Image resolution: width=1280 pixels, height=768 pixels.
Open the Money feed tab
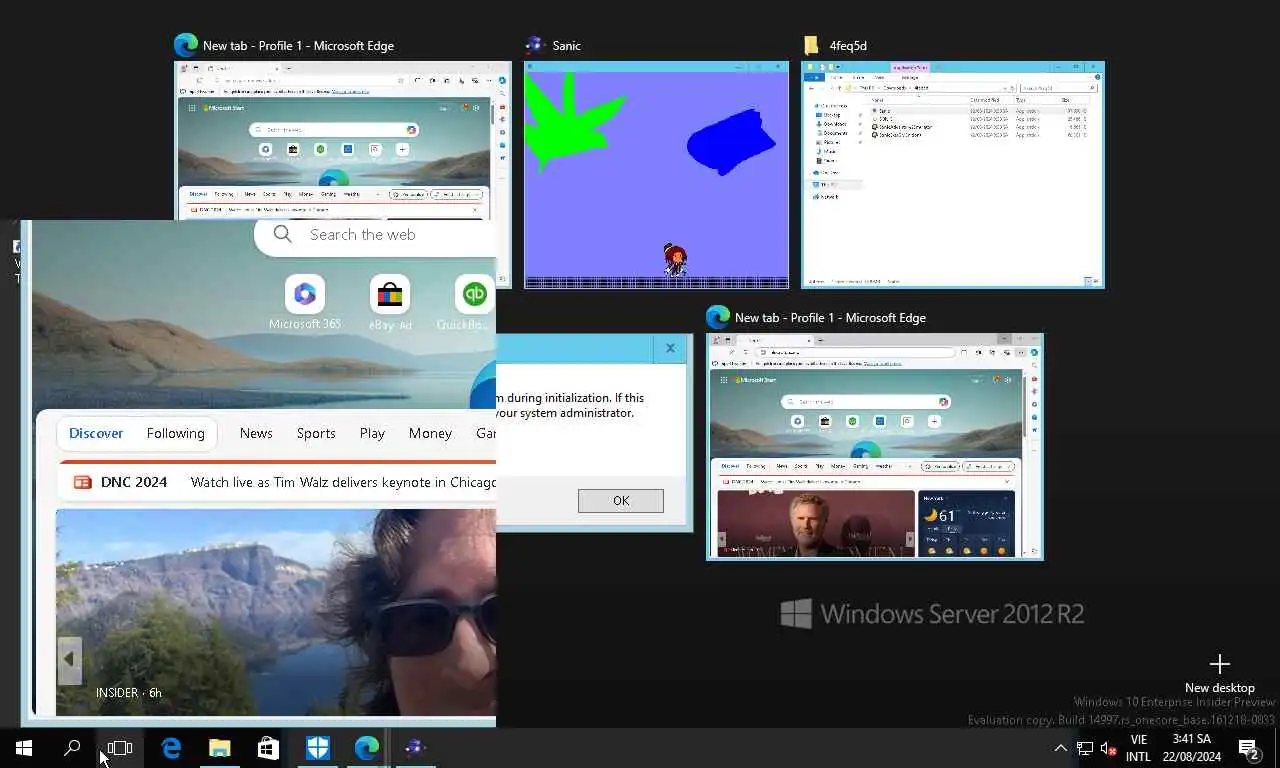pos(430,433)
